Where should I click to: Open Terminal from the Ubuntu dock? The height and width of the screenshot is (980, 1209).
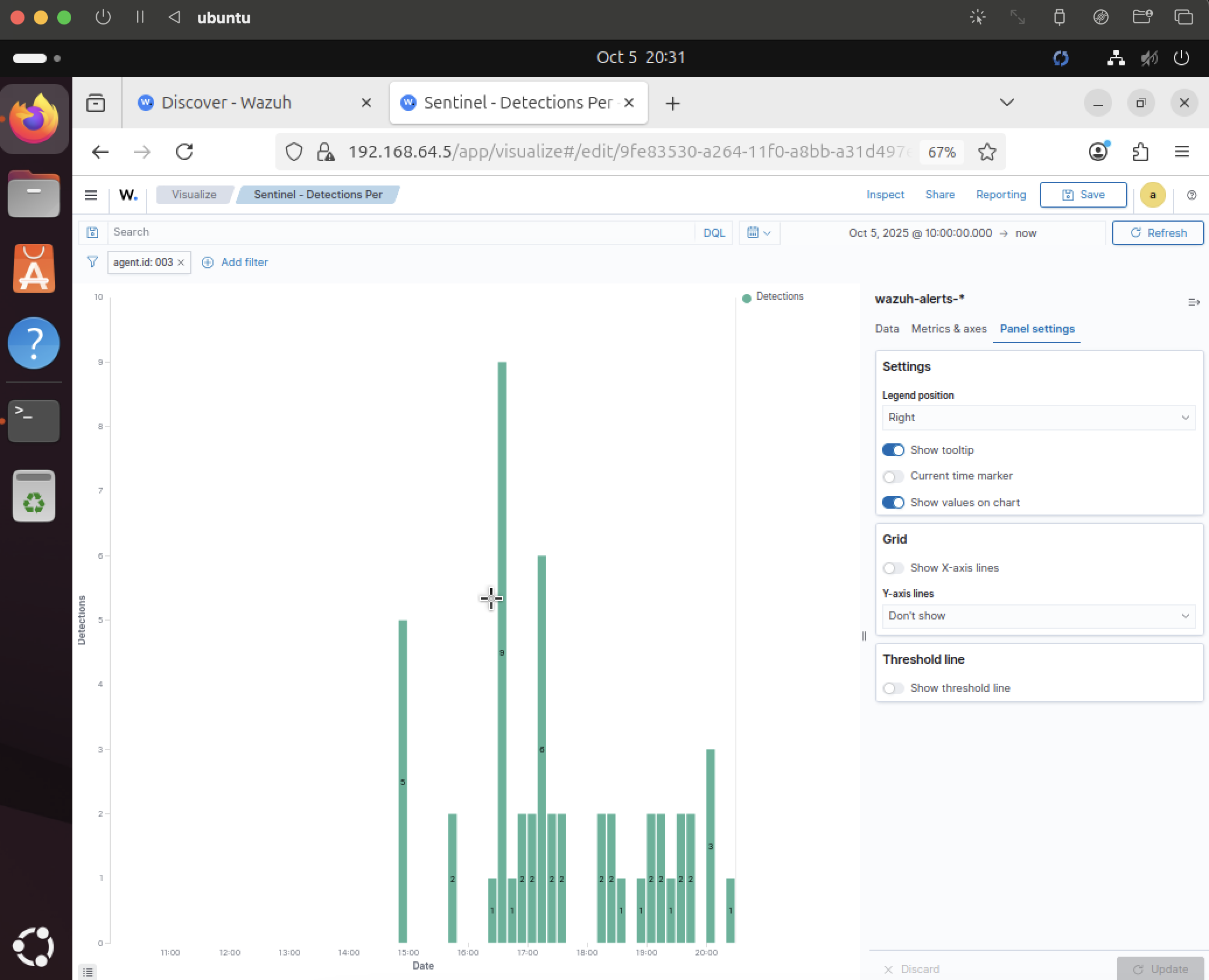tap(34, 420)
